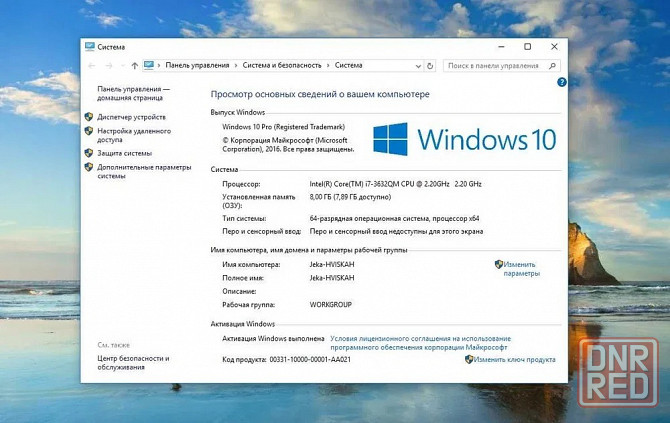This screenshot has height=423, width=670.
Task: Click the back navigation arrow
Action: click(x=91, y=65)
